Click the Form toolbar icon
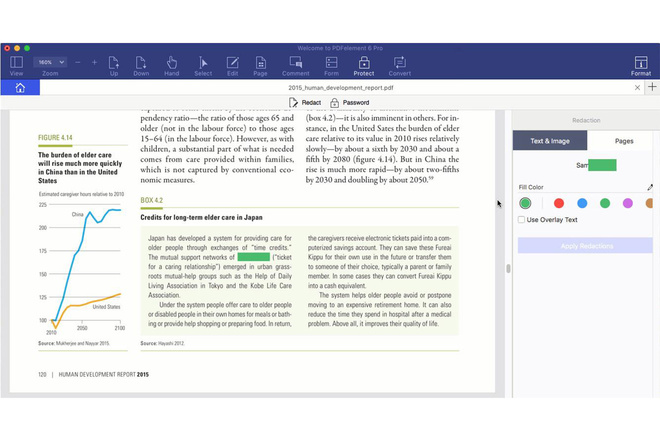The height and width of the screenshot is (440, 660). click(x=331, y=66)
